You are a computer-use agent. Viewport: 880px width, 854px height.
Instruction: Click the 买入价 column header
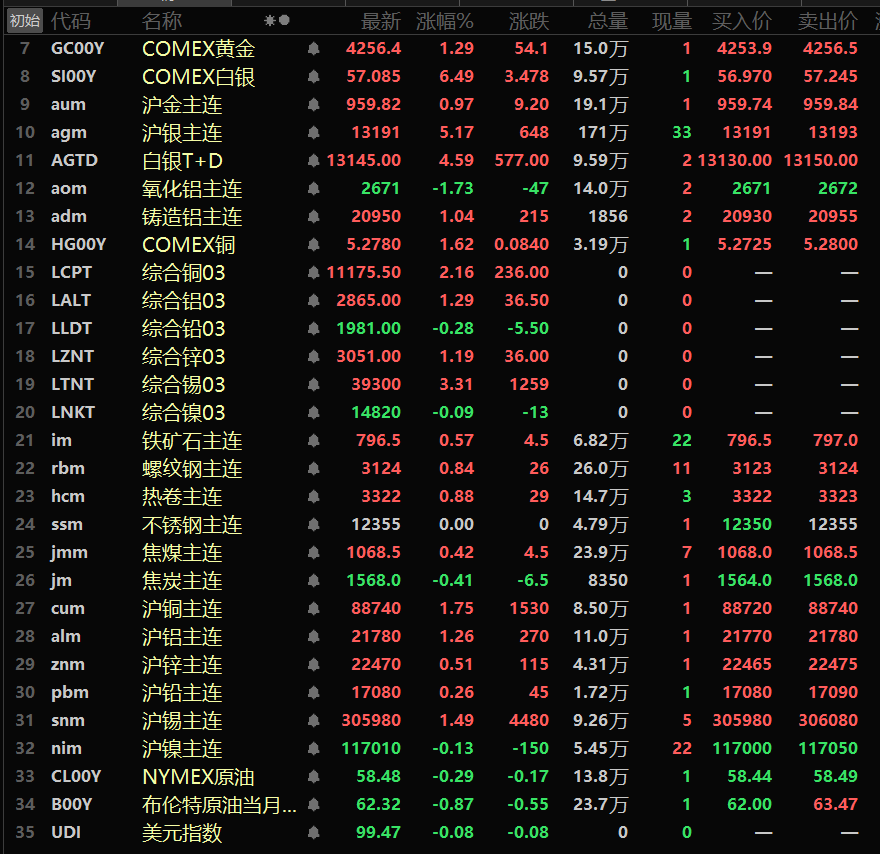pos(741,20)
